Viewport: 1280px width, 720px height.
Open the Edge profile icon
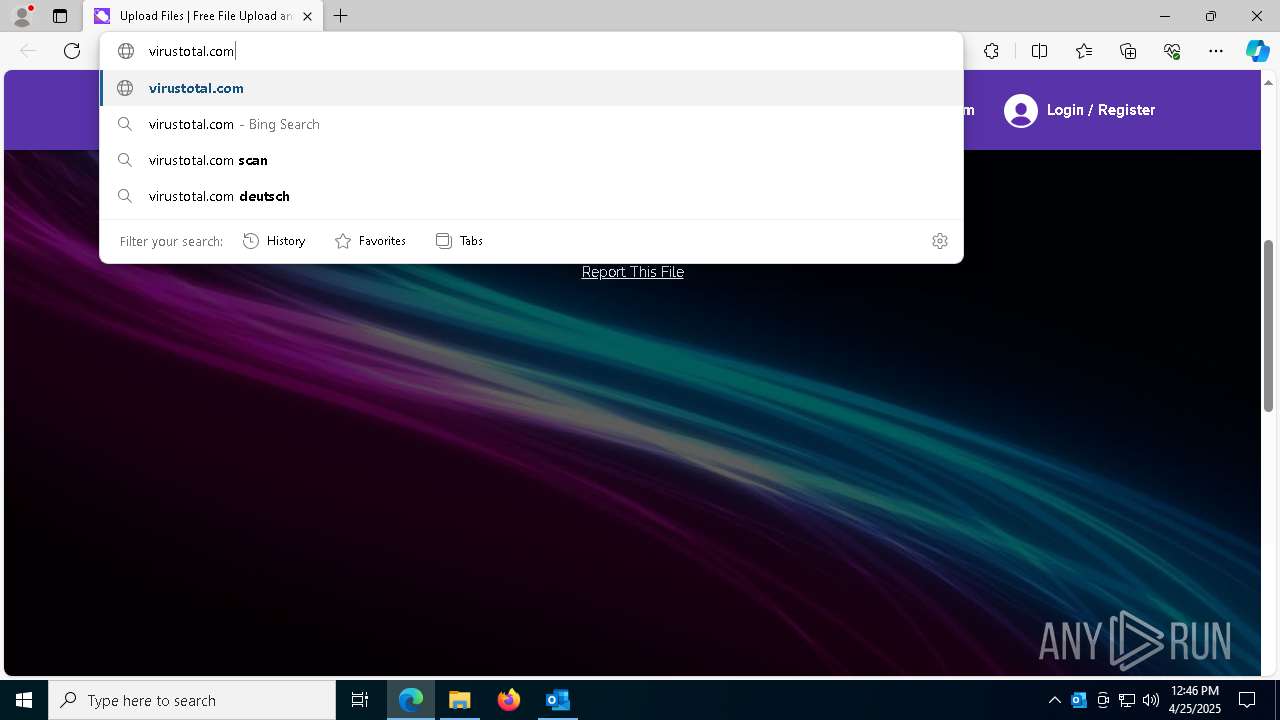22,16
